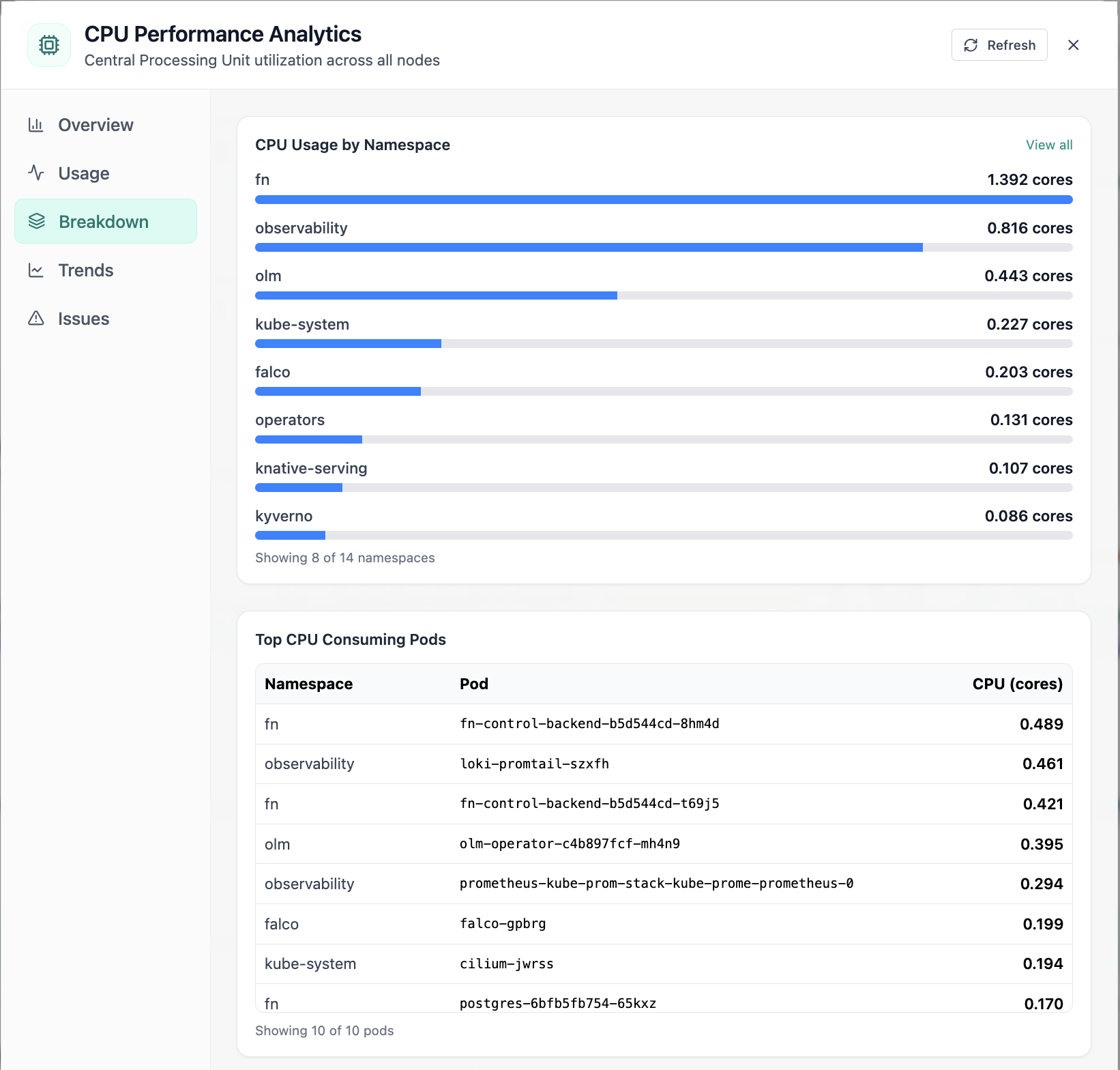Viewport: 1120px width, 1070px height.
Task: Click the 0.816 cores value
Action: point(1030,228)
